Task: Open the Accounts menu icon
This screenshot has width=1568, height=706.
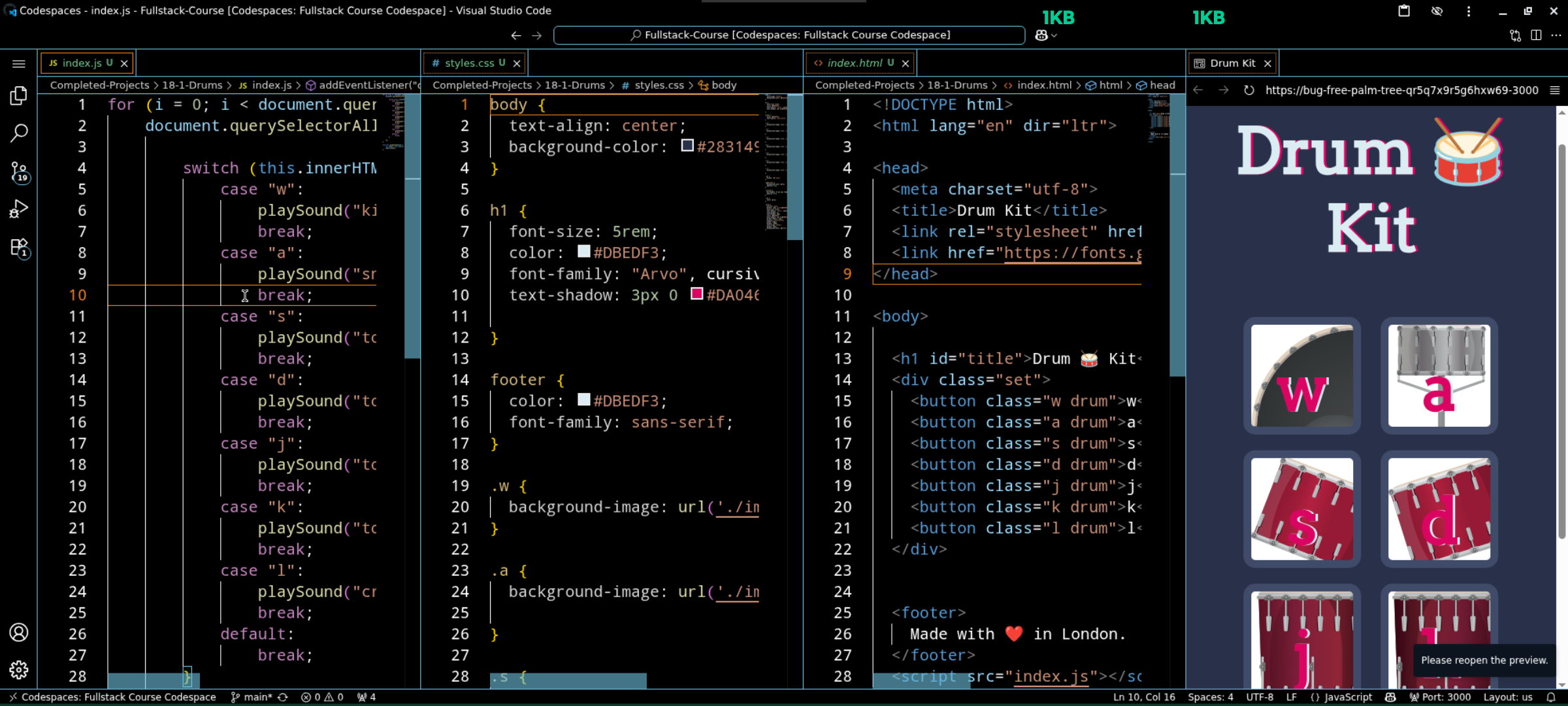Action: coord(18,632)
